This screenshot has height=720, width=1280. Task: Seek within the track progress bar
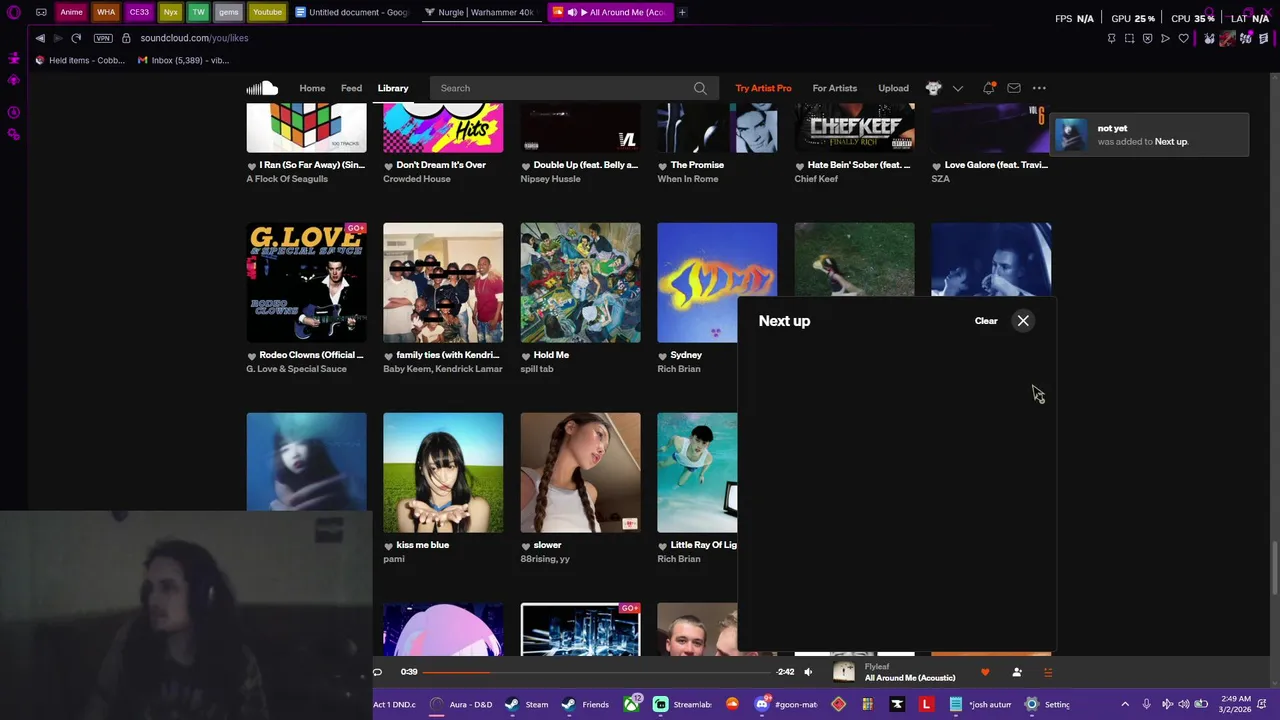coord(598,672)
